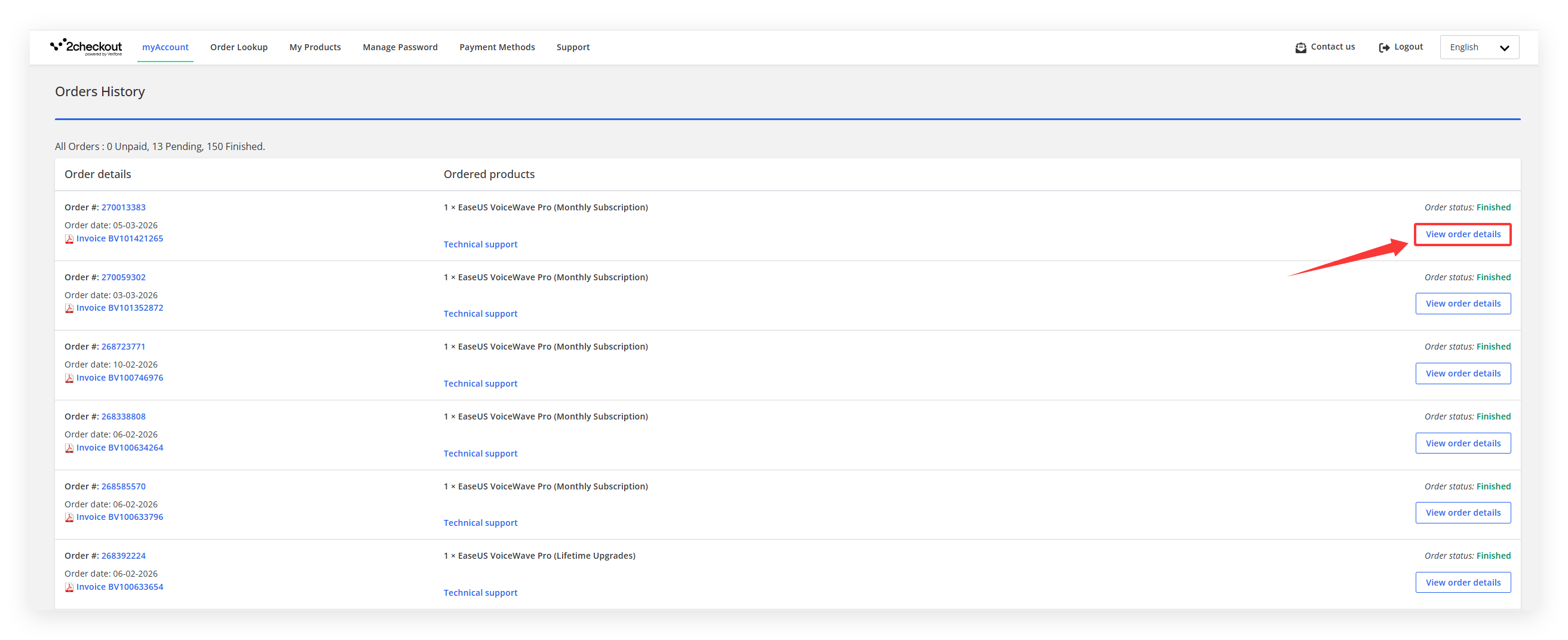View order details for order 268723771
Image resolution: width=1568 pixels, height=640 pixels.
point(1462,373)
